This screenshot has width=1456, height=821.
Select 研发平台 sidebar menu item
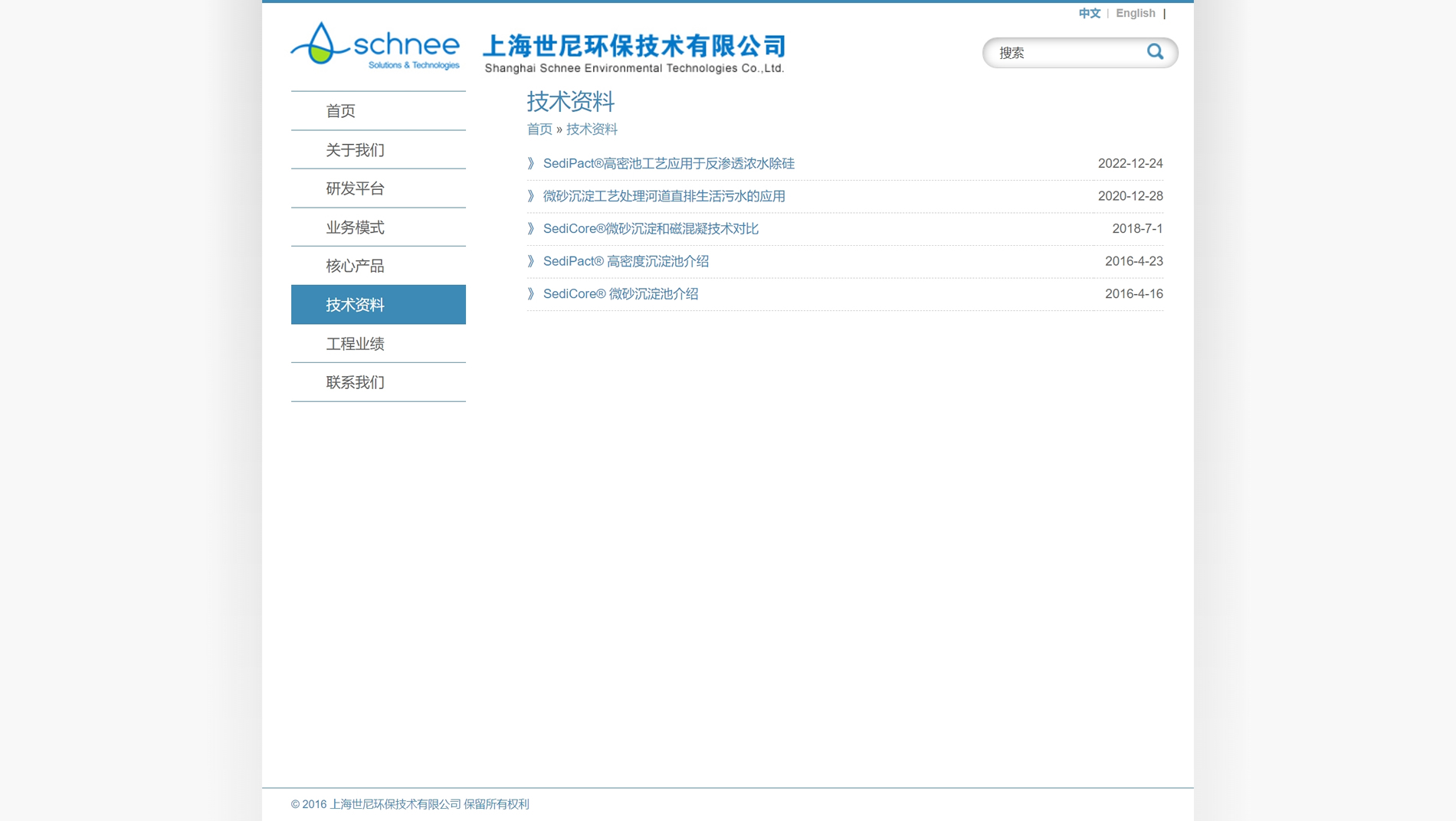point(379,188)
